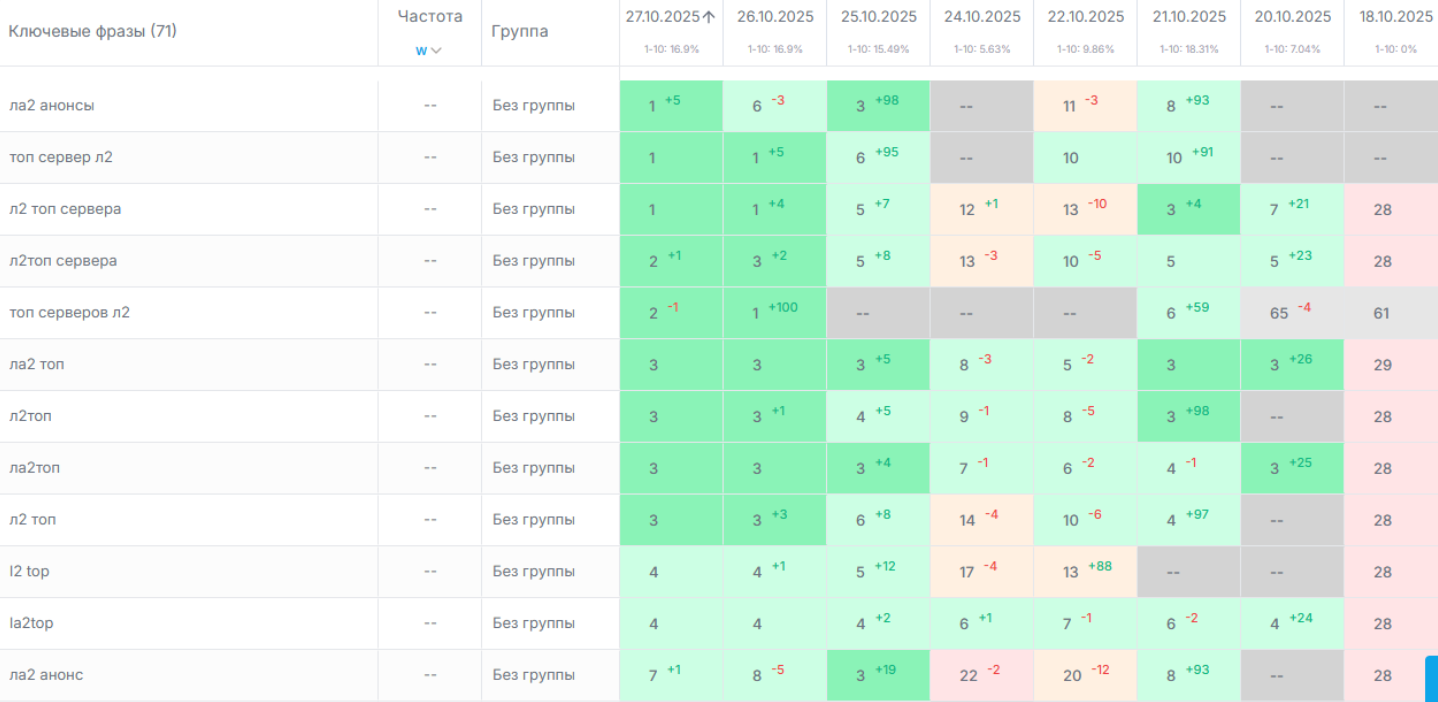This screenshot has width=1438, height=702.
Task: Click the Группа column header
Action: click(x=520, y=31)
